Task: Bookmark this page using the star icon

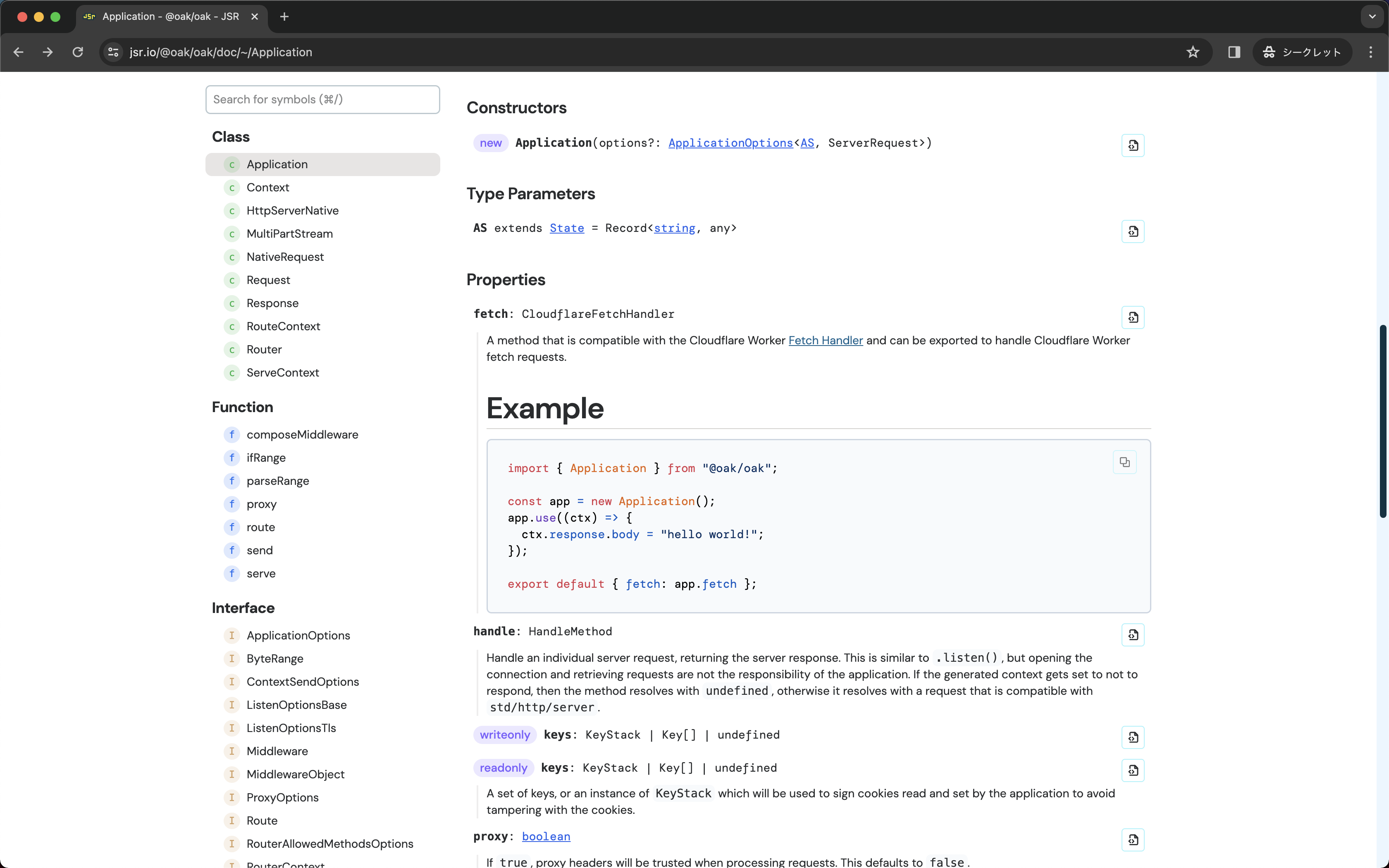Action: coord(1193,52)
